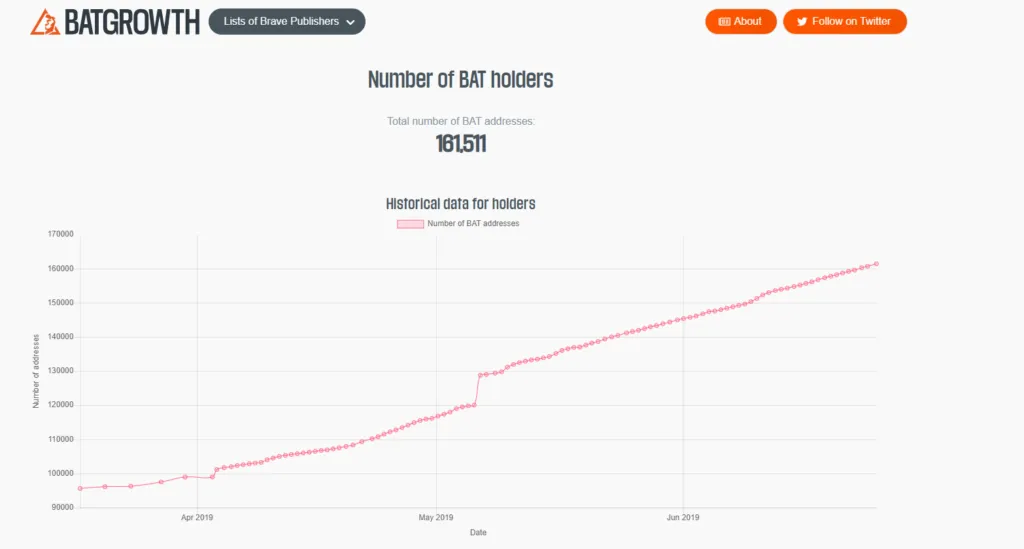
Task: Click the "Total number of BAT addresses:" label
Action: (x=460, y=121)
